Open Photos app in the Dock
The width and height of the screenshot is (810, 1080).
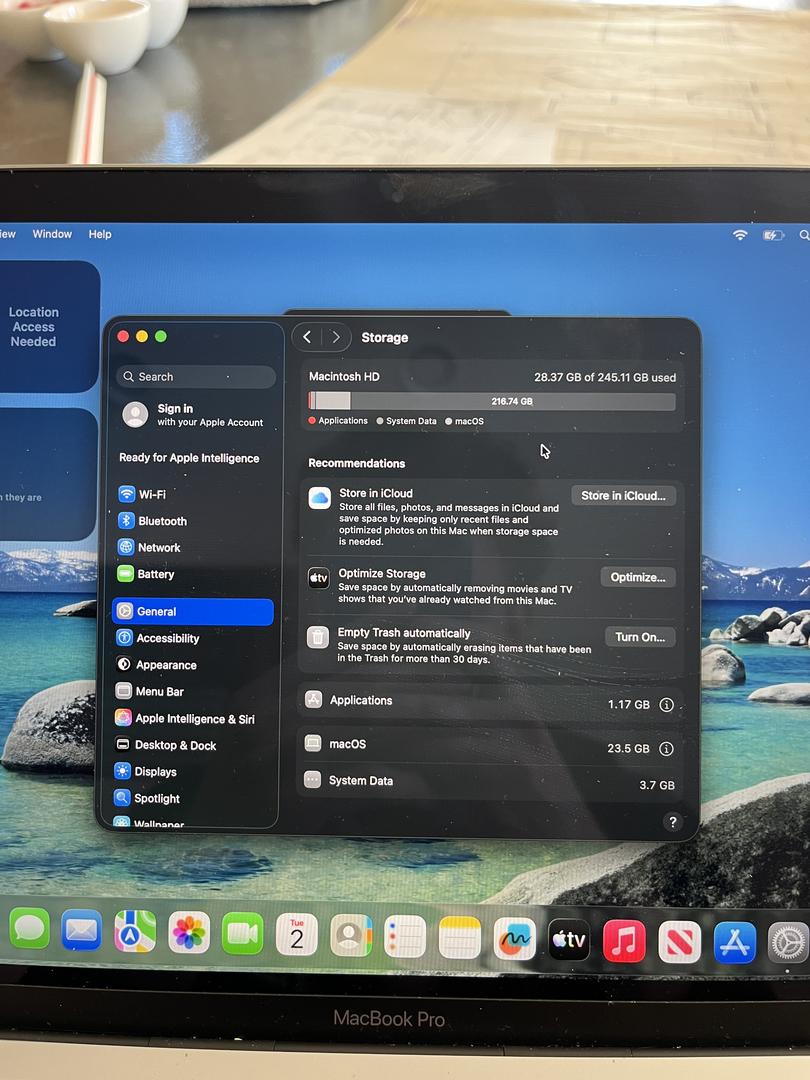[x=189, y=933]
